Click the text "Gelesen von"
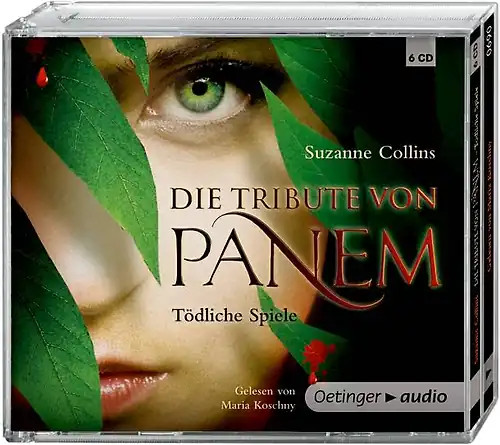This screenshot has height=445, width=500. pos(265,391)
